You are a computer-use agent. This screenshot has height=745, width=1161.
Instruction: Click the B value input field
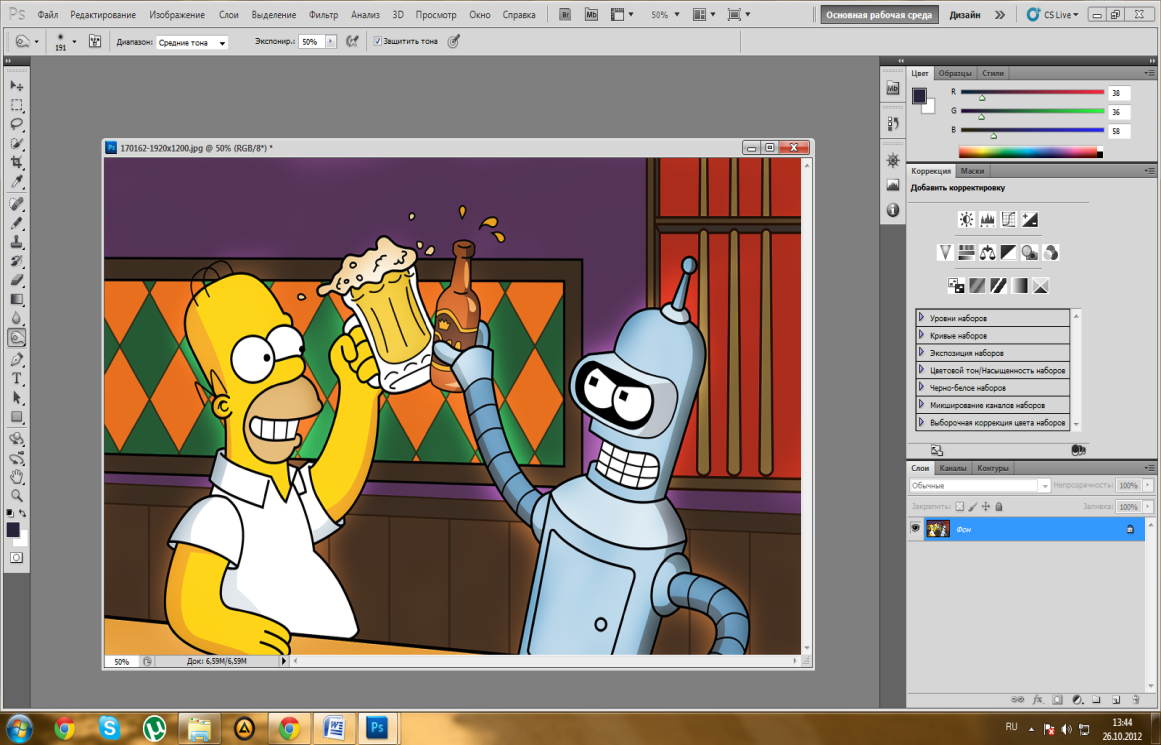pyautogui.click(x=1119, y=131)
